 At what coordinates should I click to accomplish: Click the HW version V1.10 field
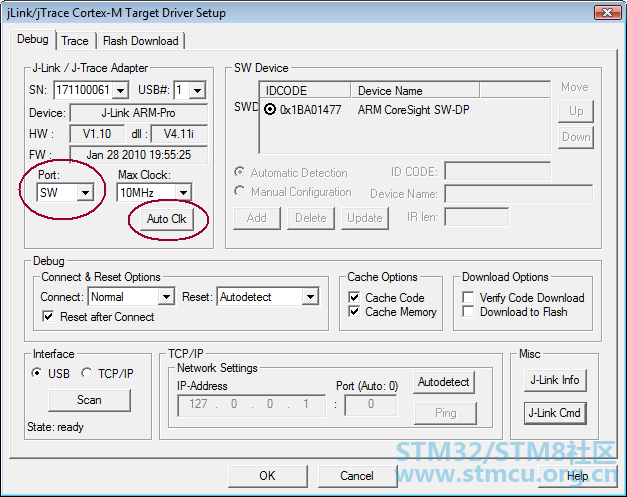point(97,134)
